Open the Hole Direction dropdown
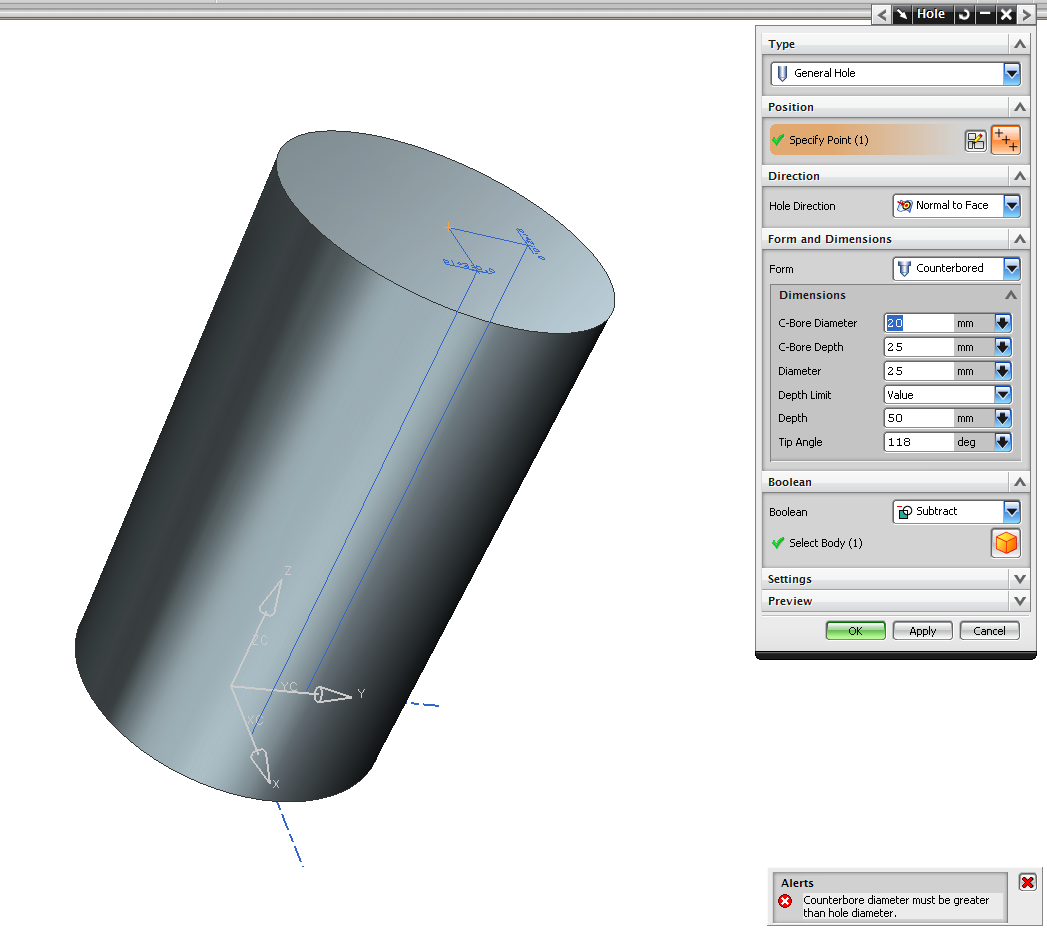Screen dimensions: 1047x934 (1012, 206)
